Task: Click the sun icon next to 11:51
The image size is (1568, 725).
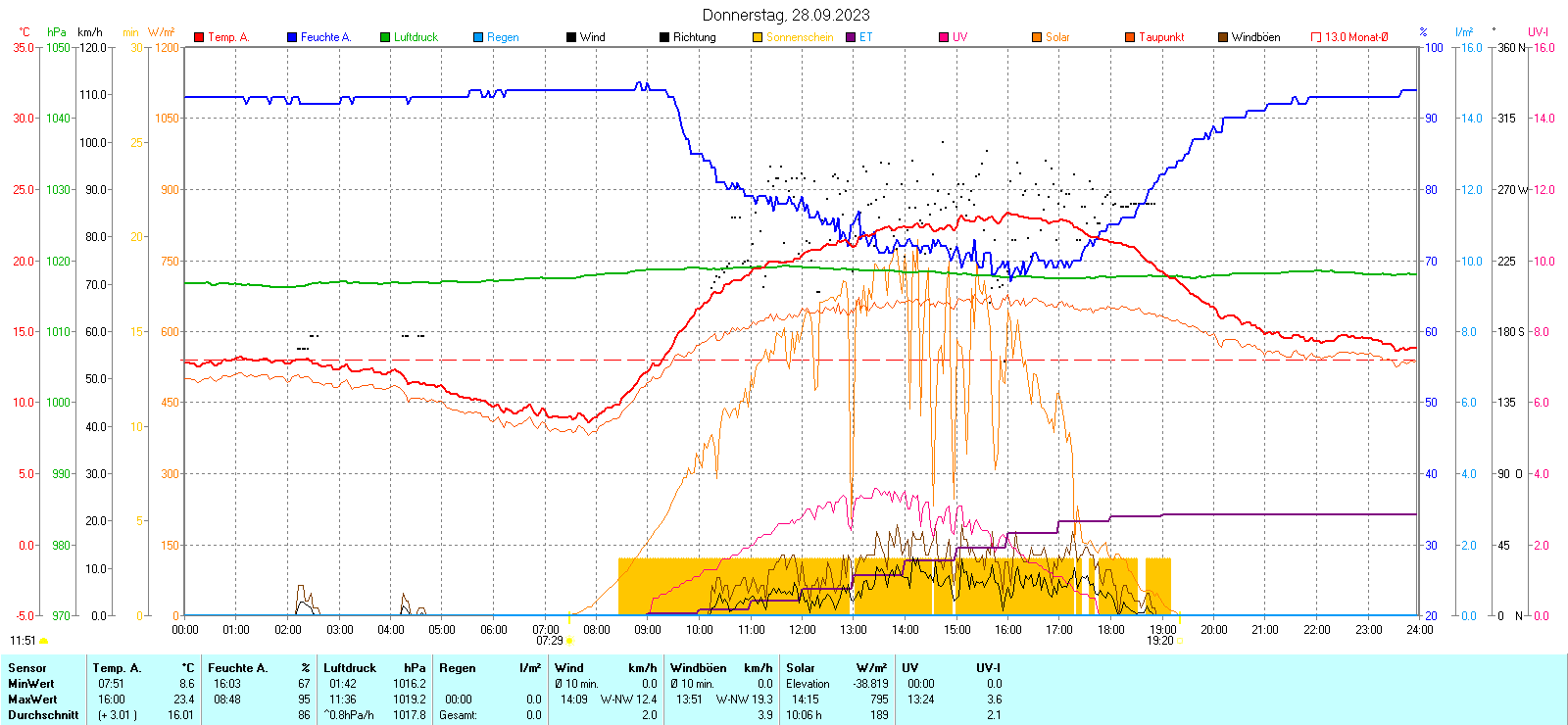Action: (x=43, y=641)
